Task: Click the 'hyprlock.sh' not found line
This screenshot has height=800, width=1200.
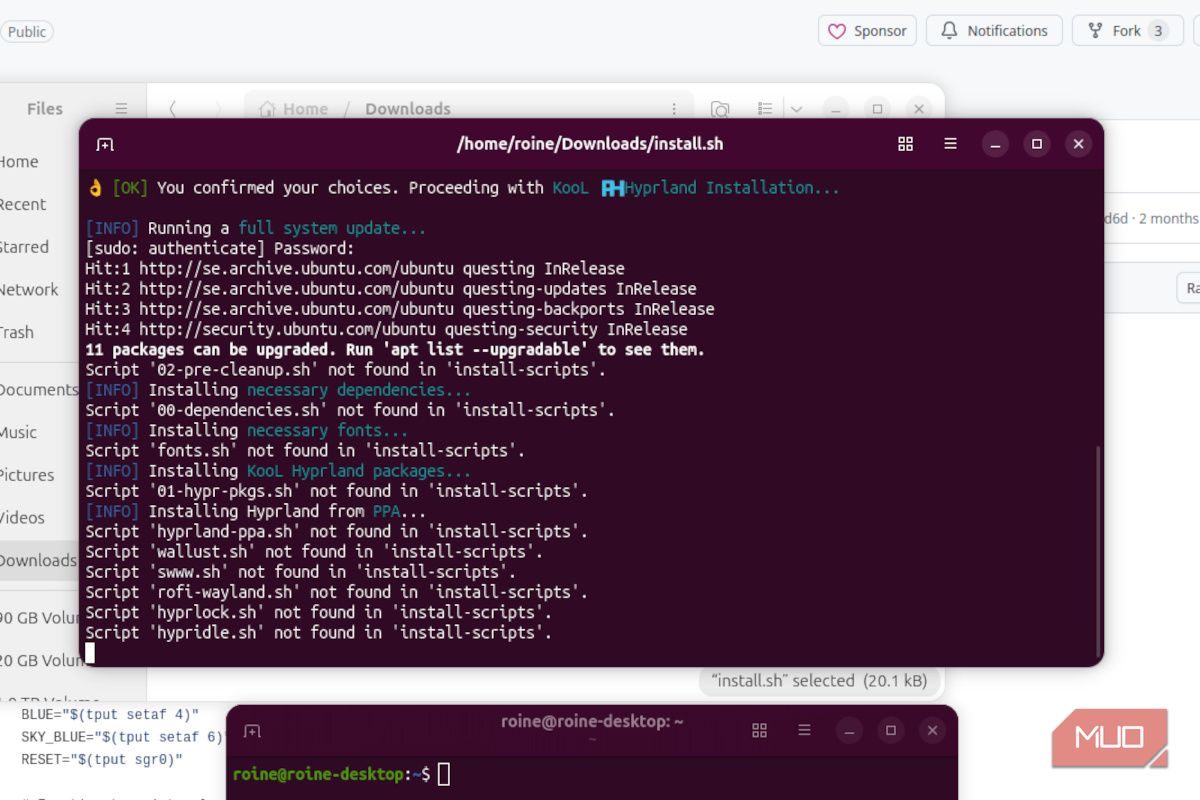Action: (318, 612)
